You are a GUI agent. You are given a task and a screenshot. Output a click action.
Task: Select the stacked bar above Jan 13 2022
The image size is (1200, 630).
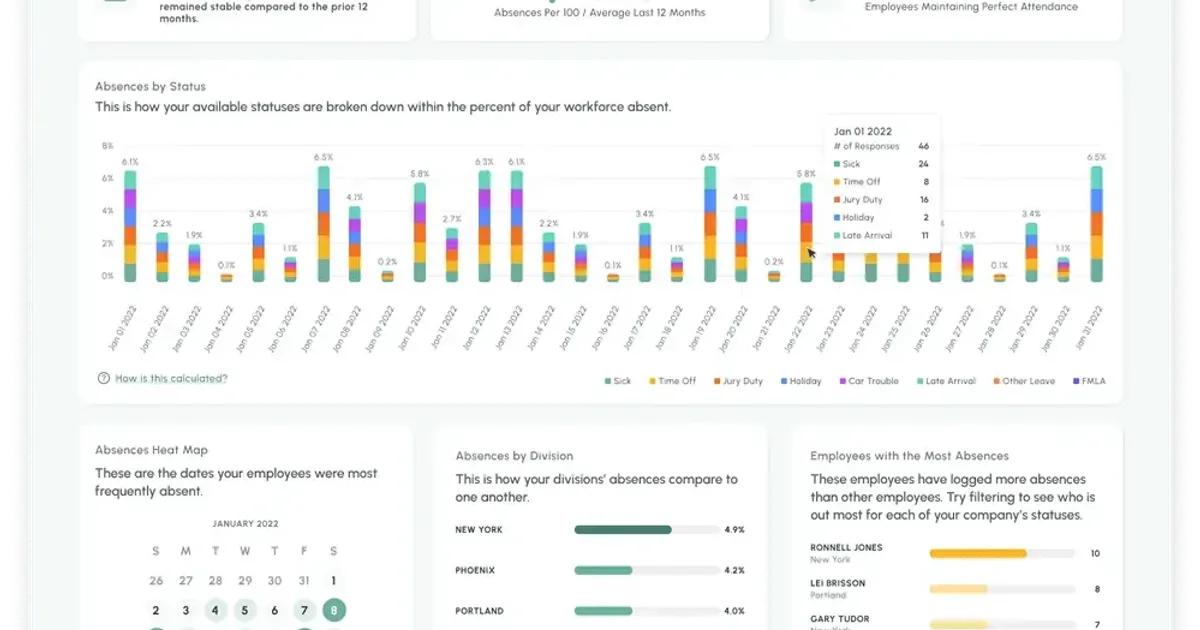[x=516, y=226]
